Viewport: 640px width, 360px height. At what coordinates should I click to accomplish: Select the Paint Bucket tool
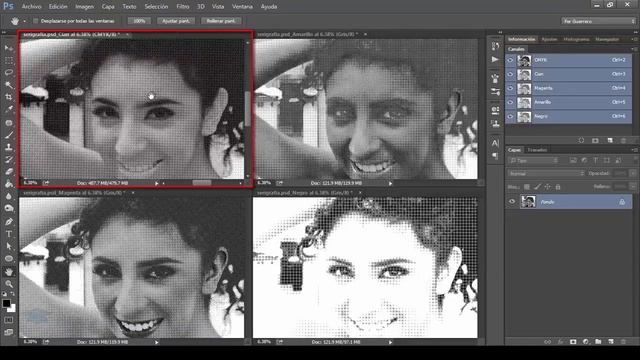point(9,184)
